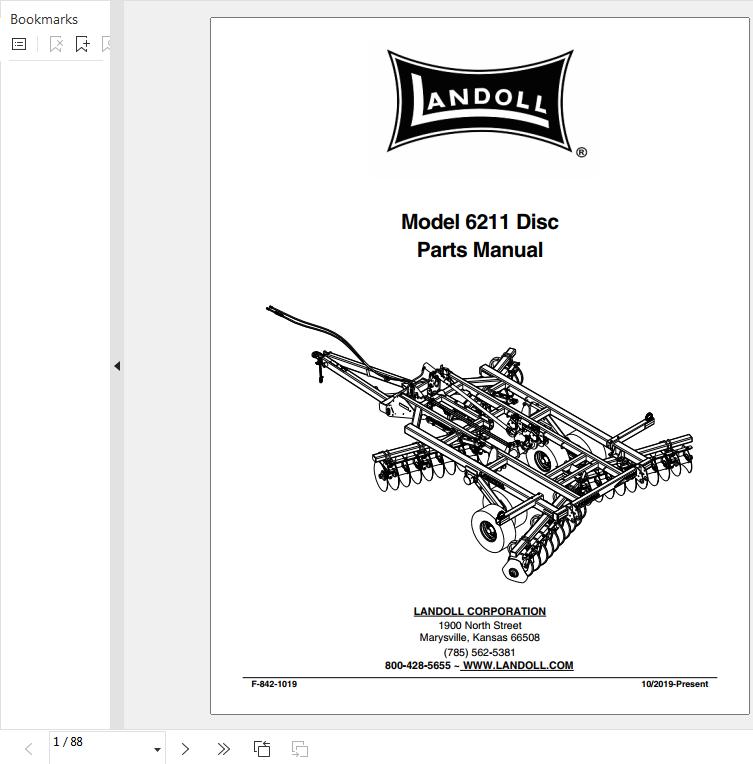Click the LANDOLL CORPORATION text
The image size is (753, 764).
[x=480, y=611]
